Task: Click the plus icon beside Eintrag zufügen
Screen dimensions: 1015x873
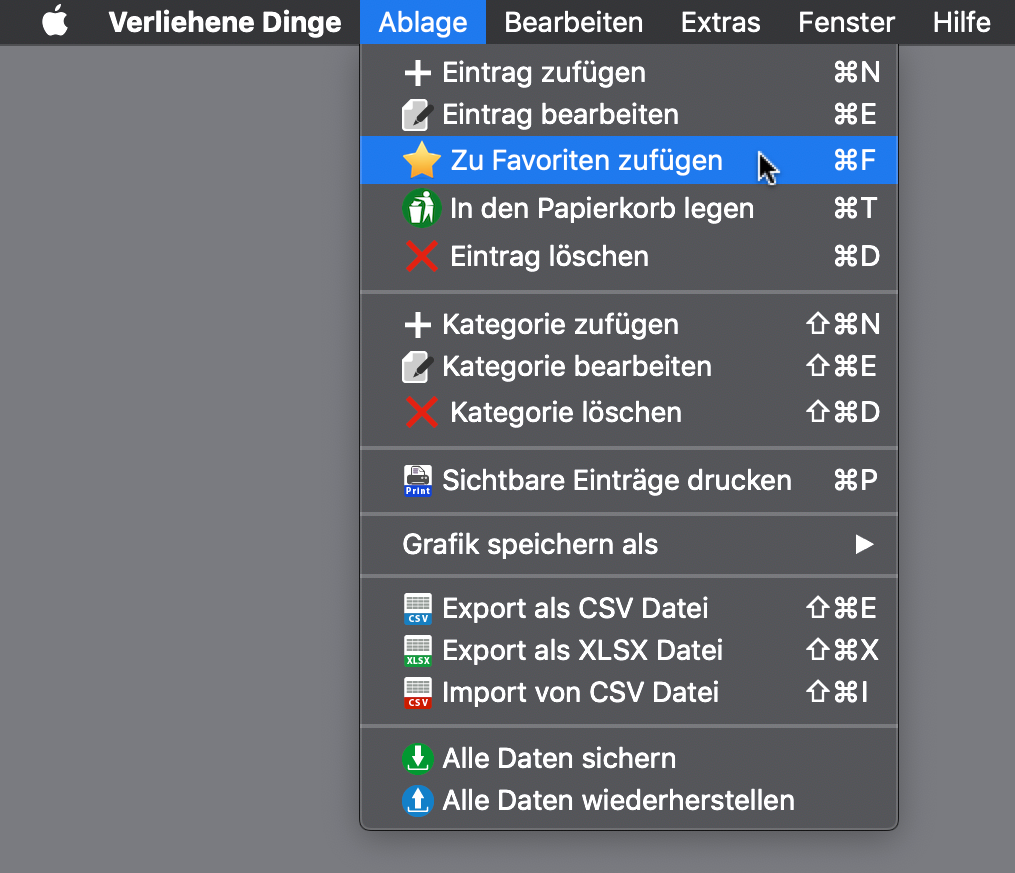Action: tap(417, 73)
